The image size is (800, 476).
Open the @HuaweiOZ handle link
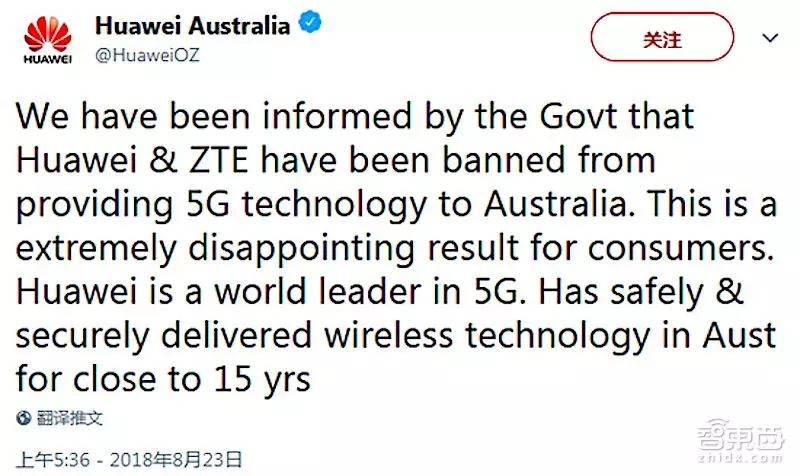click(x=147, y=54)
